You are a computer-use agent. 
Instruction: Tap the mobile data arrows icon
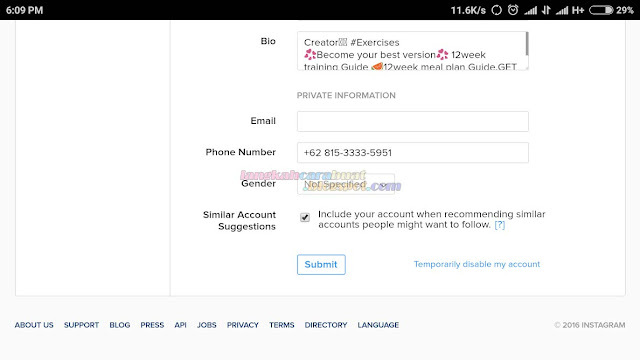tap(546, 10)
